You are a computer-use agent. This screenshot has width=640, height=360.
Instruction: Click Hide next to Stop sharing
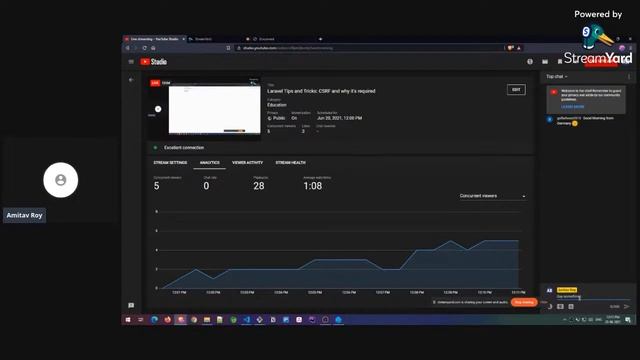click(x=543, y=302)
